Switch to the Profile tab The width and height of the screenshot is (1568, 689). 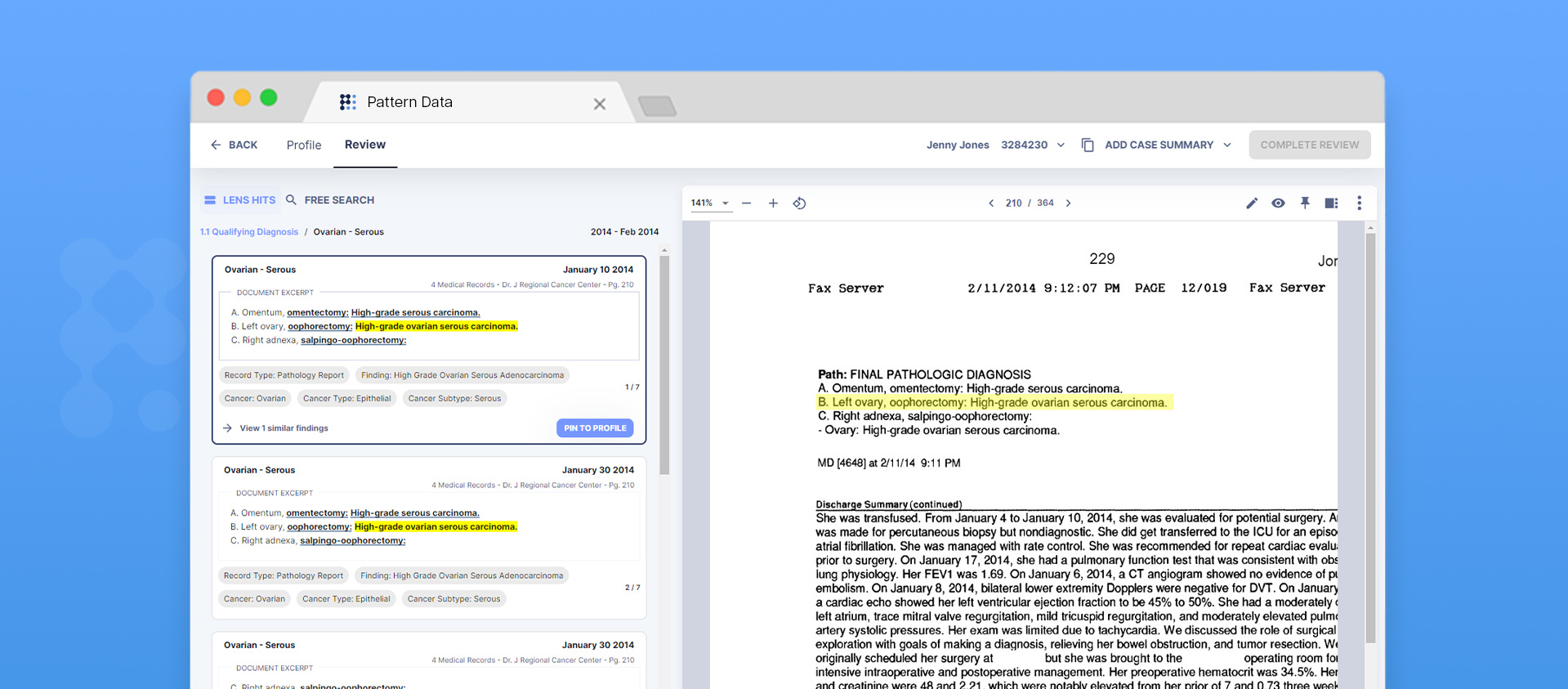point(303,145)
